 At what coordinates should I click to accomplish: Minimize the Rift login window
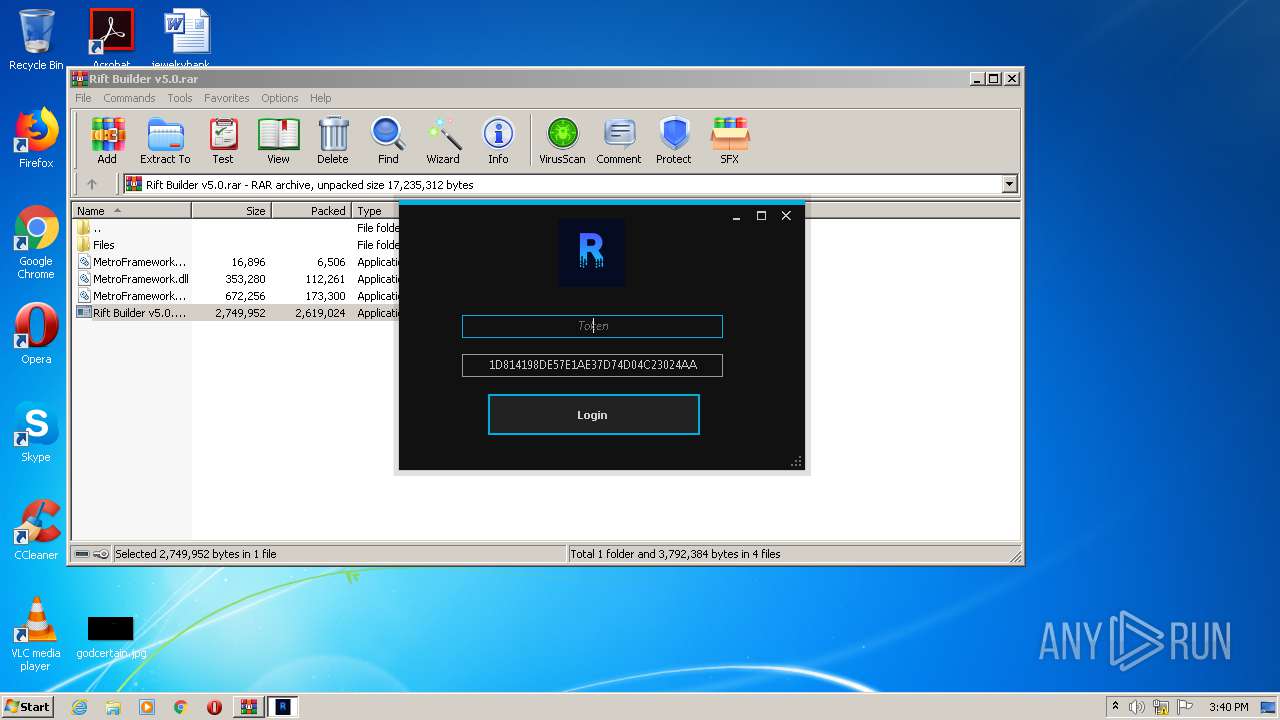[x=737, y=216]
